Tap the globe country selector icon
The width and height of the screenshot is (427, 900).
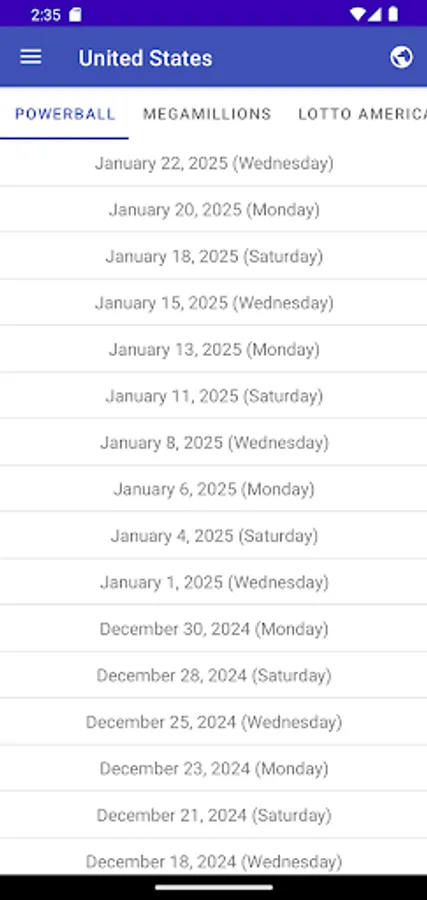(401, 57)
